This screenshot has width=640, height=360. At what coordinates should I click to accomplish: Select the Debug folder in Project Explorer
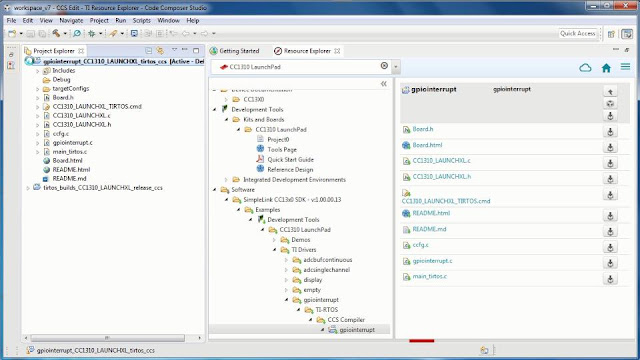coord(61,80)
